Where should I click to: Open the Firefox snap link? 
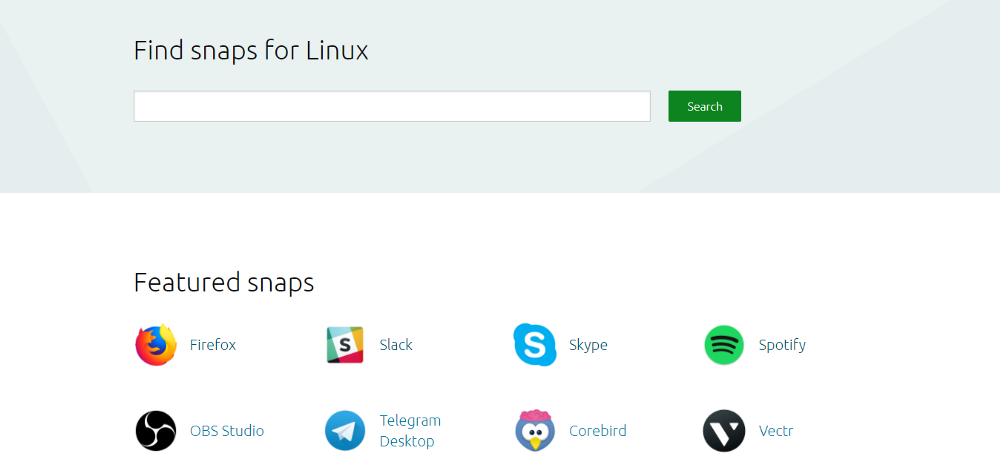[213, 345]
